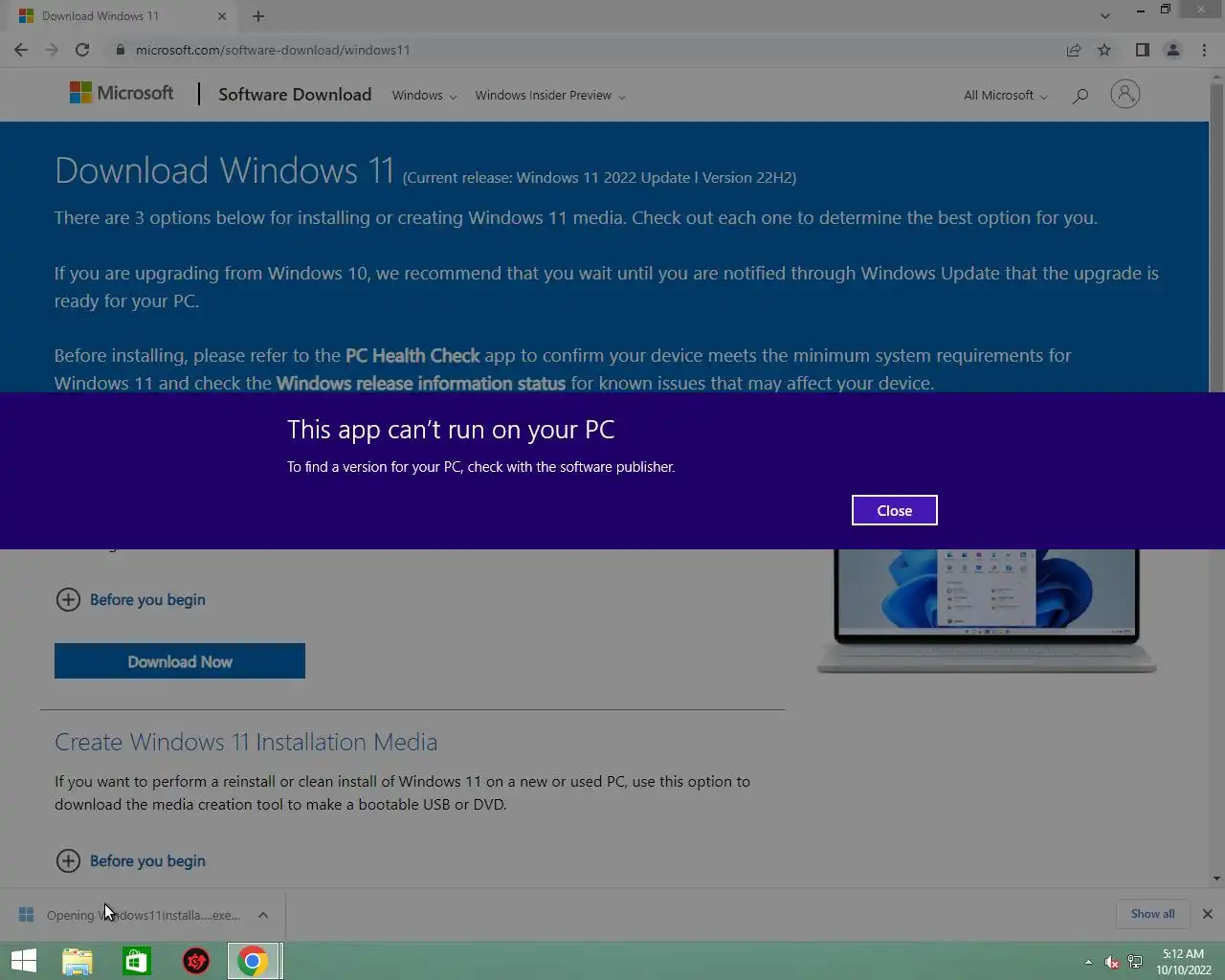The height and width of the screenshot is (980, 1225).
Task: Click the account sign-in icon
Action: [1125, 94]
